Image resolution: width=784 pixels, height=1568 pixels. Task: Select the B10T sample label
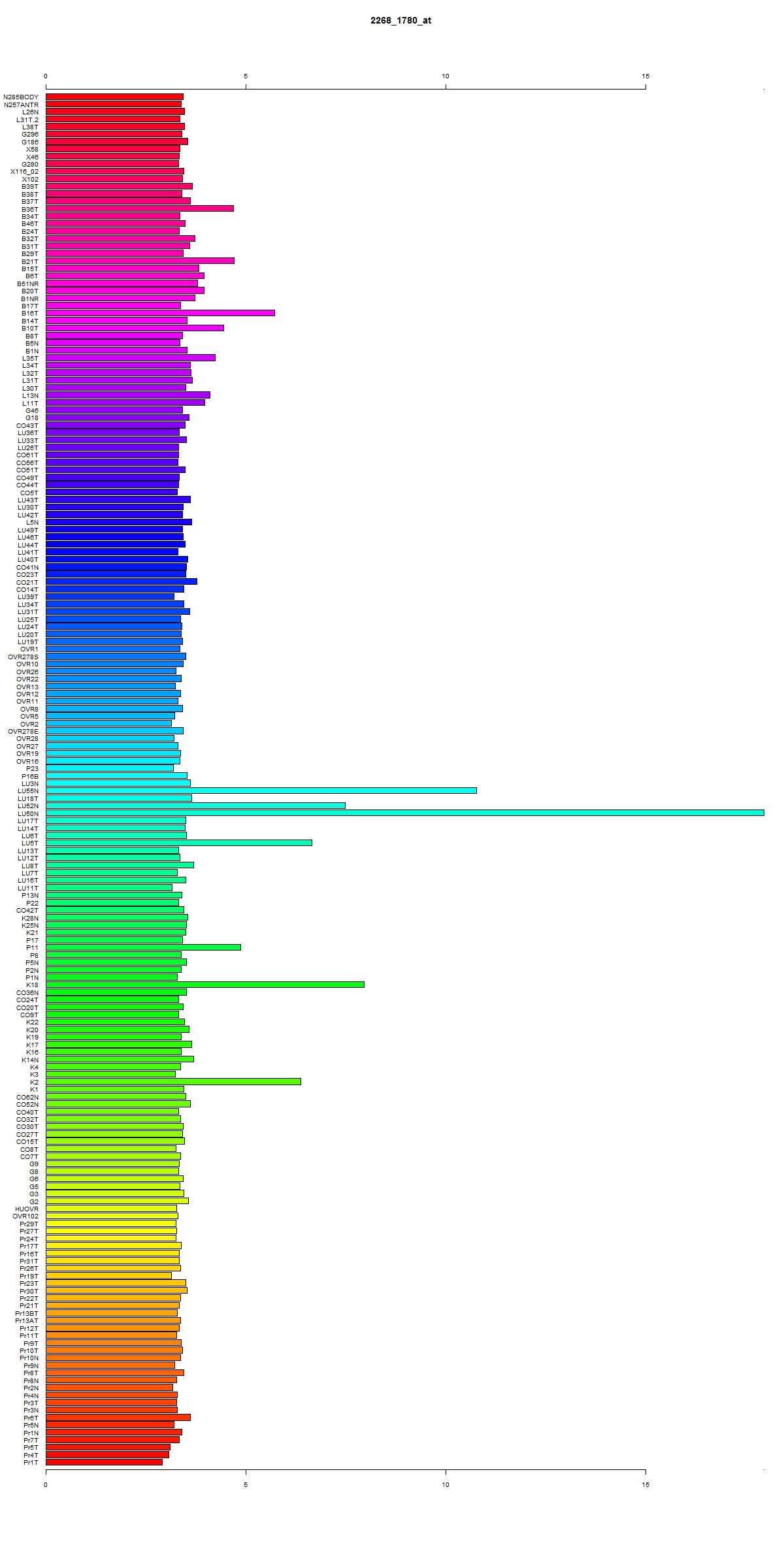(30, 329)
